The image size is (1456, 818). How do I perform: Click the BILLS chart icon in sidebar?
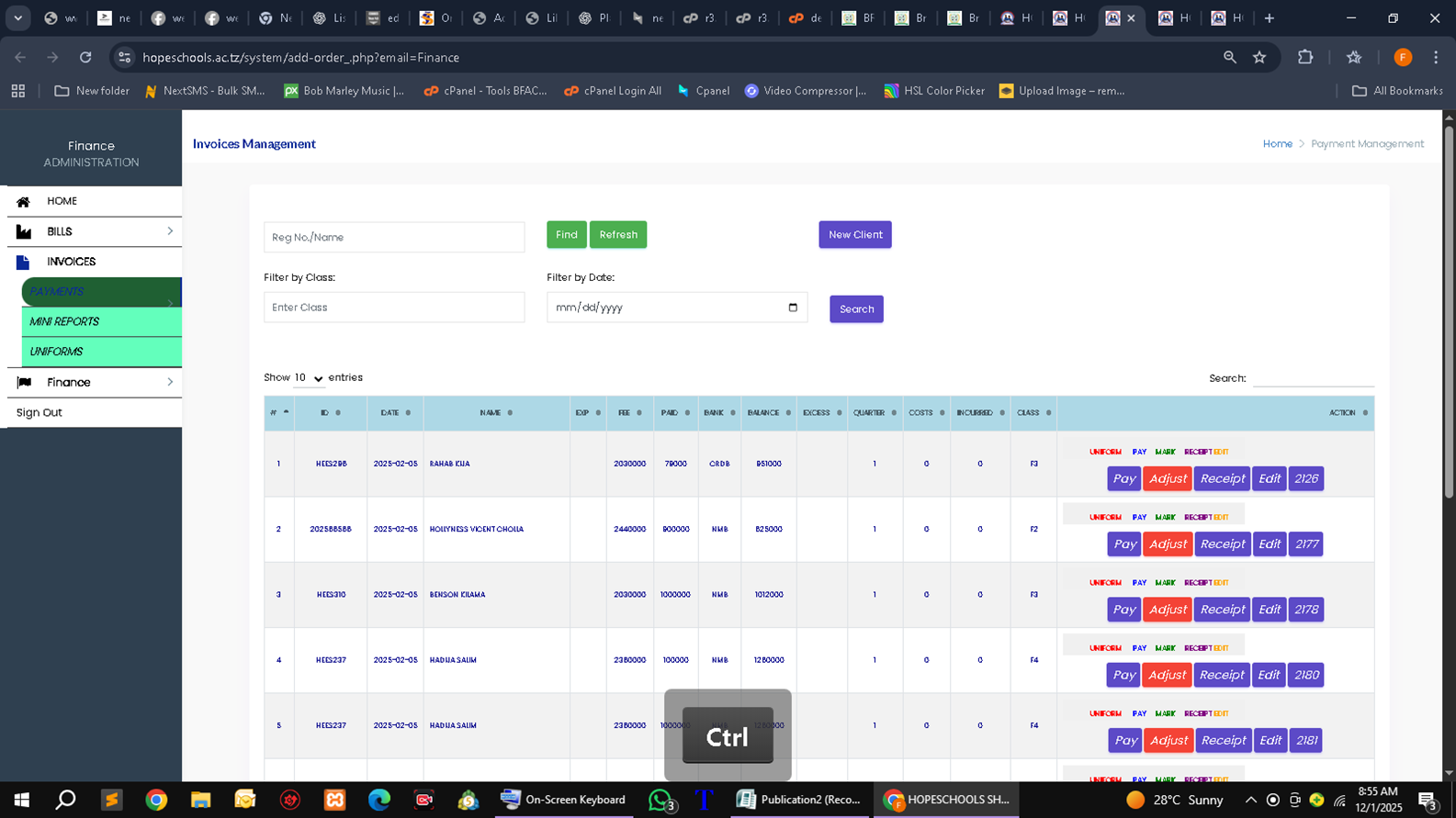point(24,232)
